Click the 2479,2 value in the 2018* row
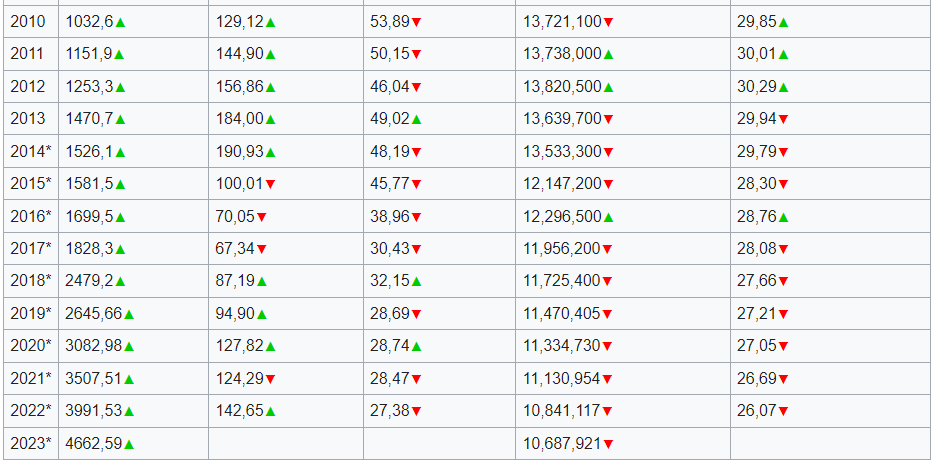The height and width of the screenshot is (467, 934). 88,282
